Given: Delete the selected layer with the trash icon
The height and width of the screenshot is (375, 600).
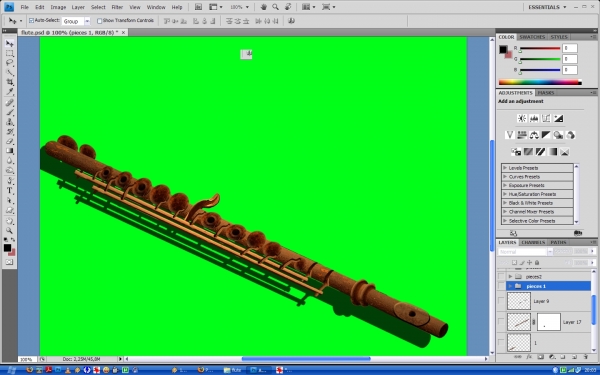Looking at the screenshot, I should tap(586, 357).
